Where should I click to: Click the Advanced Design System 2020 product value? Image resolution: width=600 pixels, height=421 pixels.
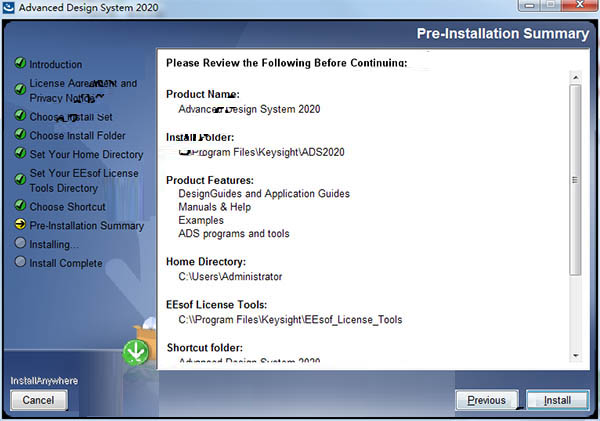(x=249, y=109)
